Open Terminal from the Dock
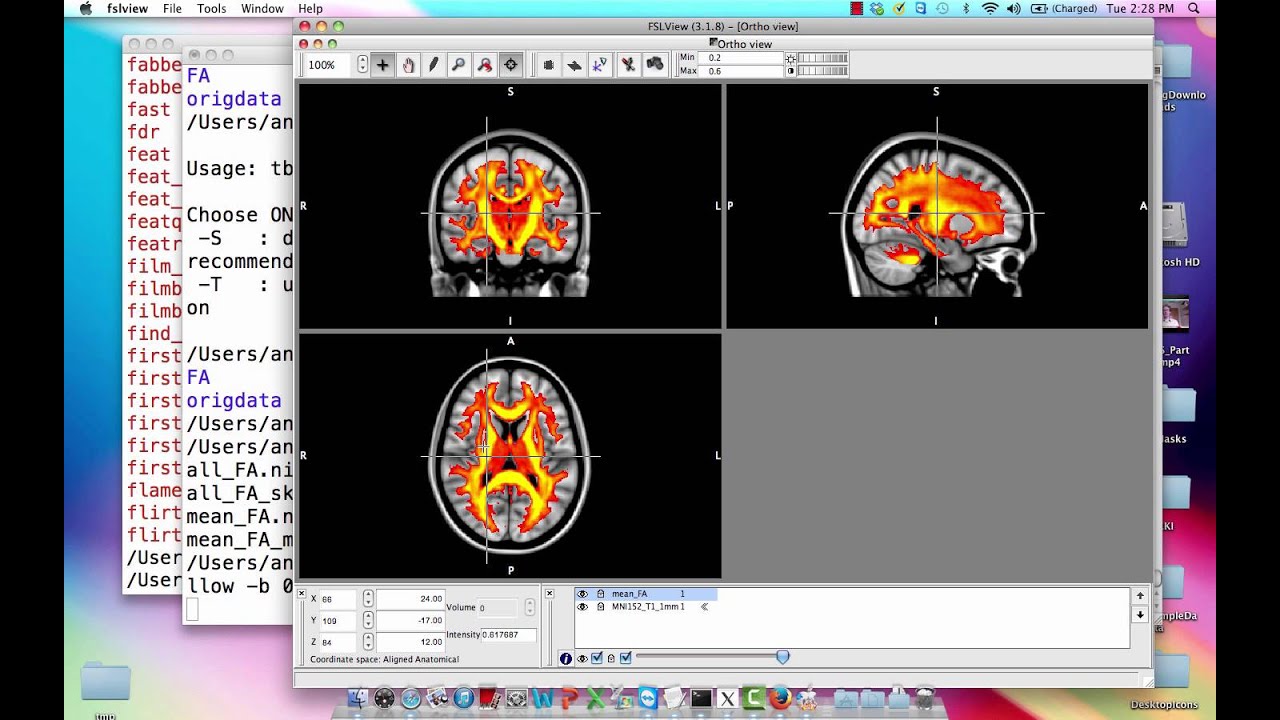 pos(702,698)
